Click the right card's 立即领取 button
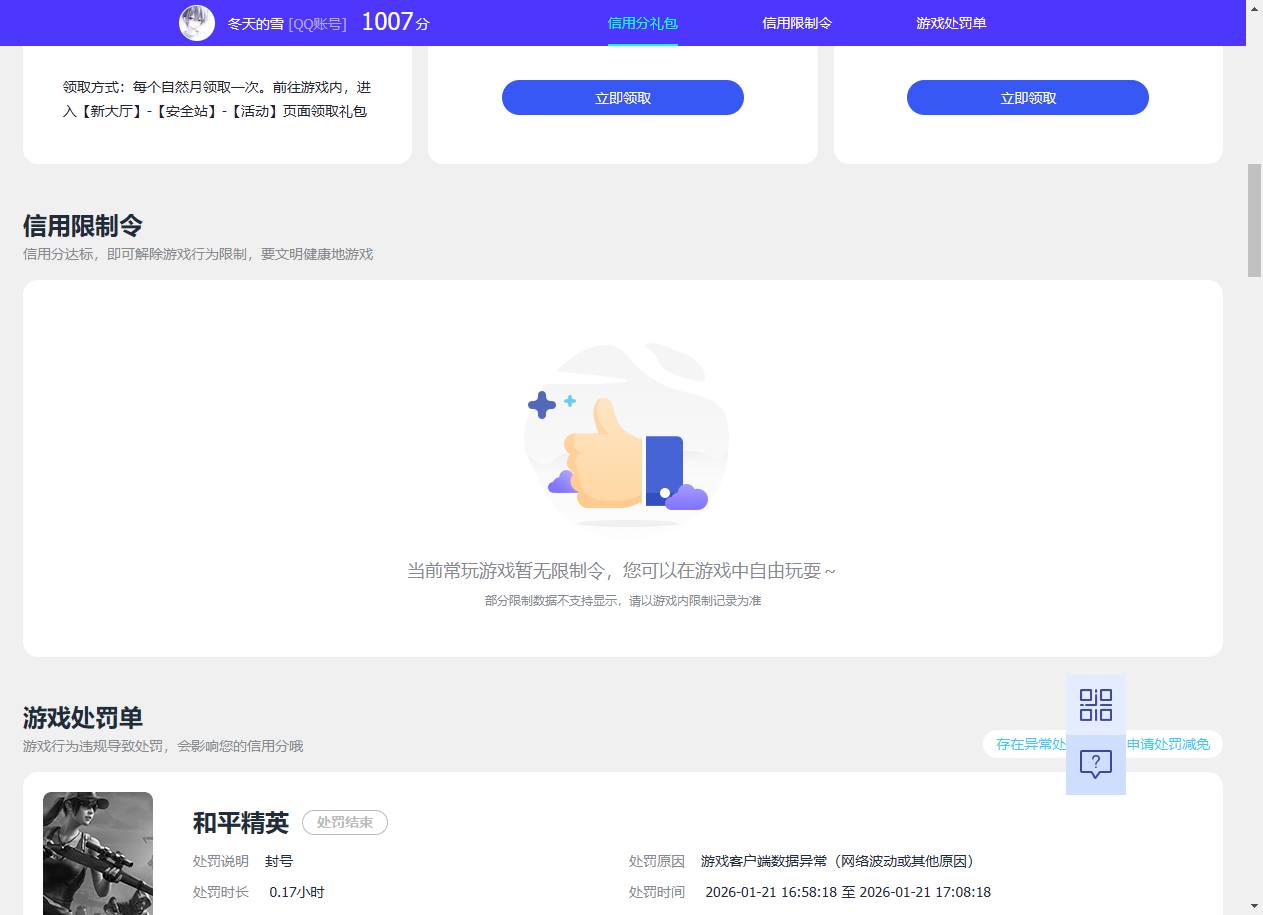 point(1028,98)
